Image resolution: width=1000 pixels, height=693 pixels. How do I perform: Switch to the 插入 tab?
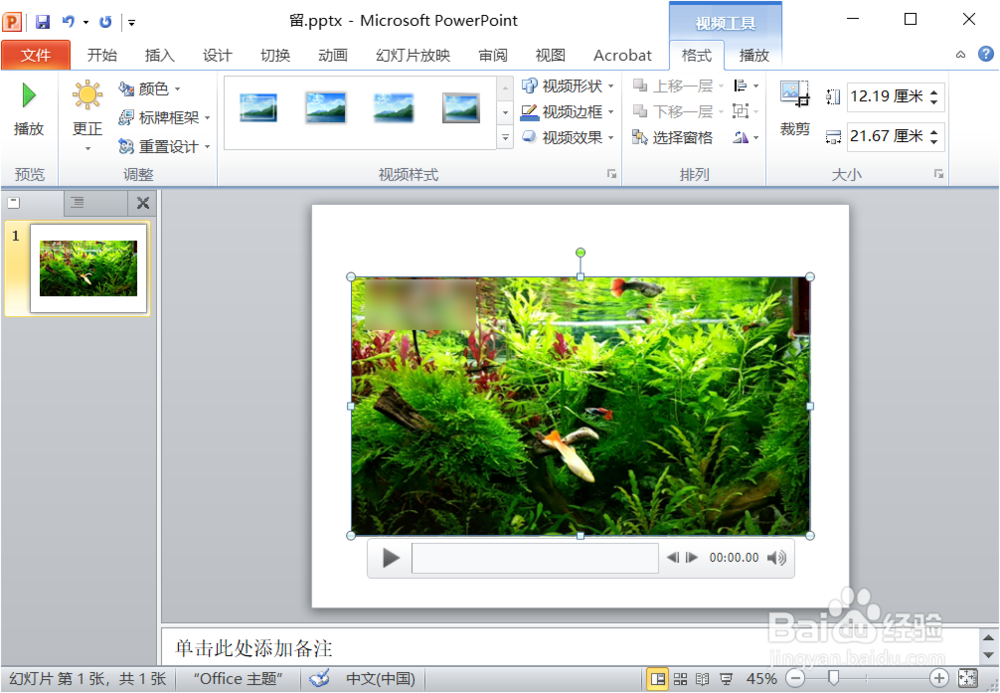pos(159,55)
